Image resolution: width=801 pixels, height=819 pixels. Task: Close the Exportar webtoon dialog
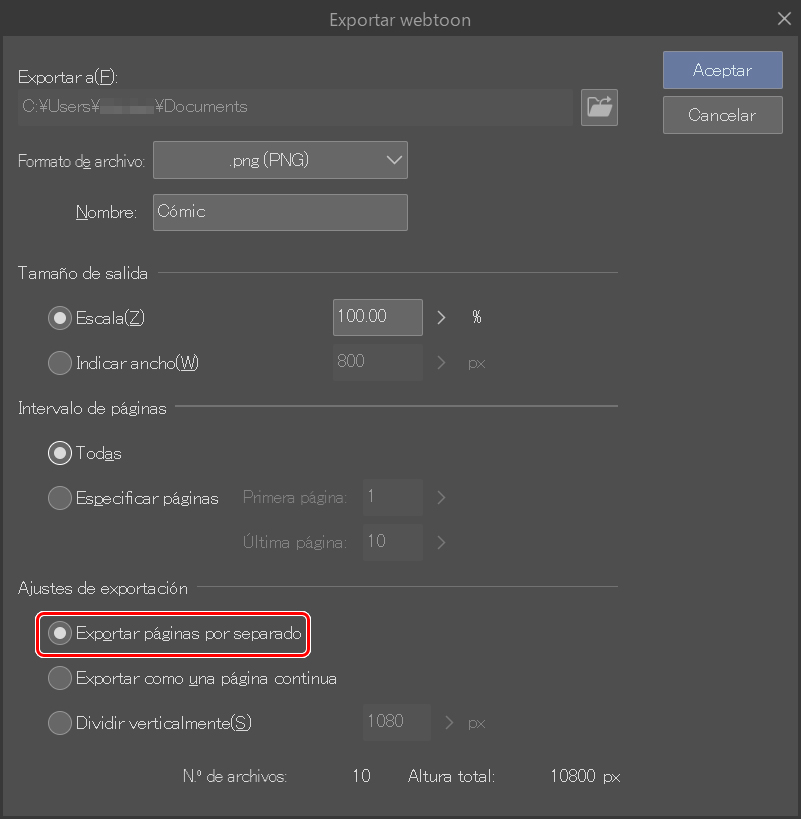tap(784, 18)
